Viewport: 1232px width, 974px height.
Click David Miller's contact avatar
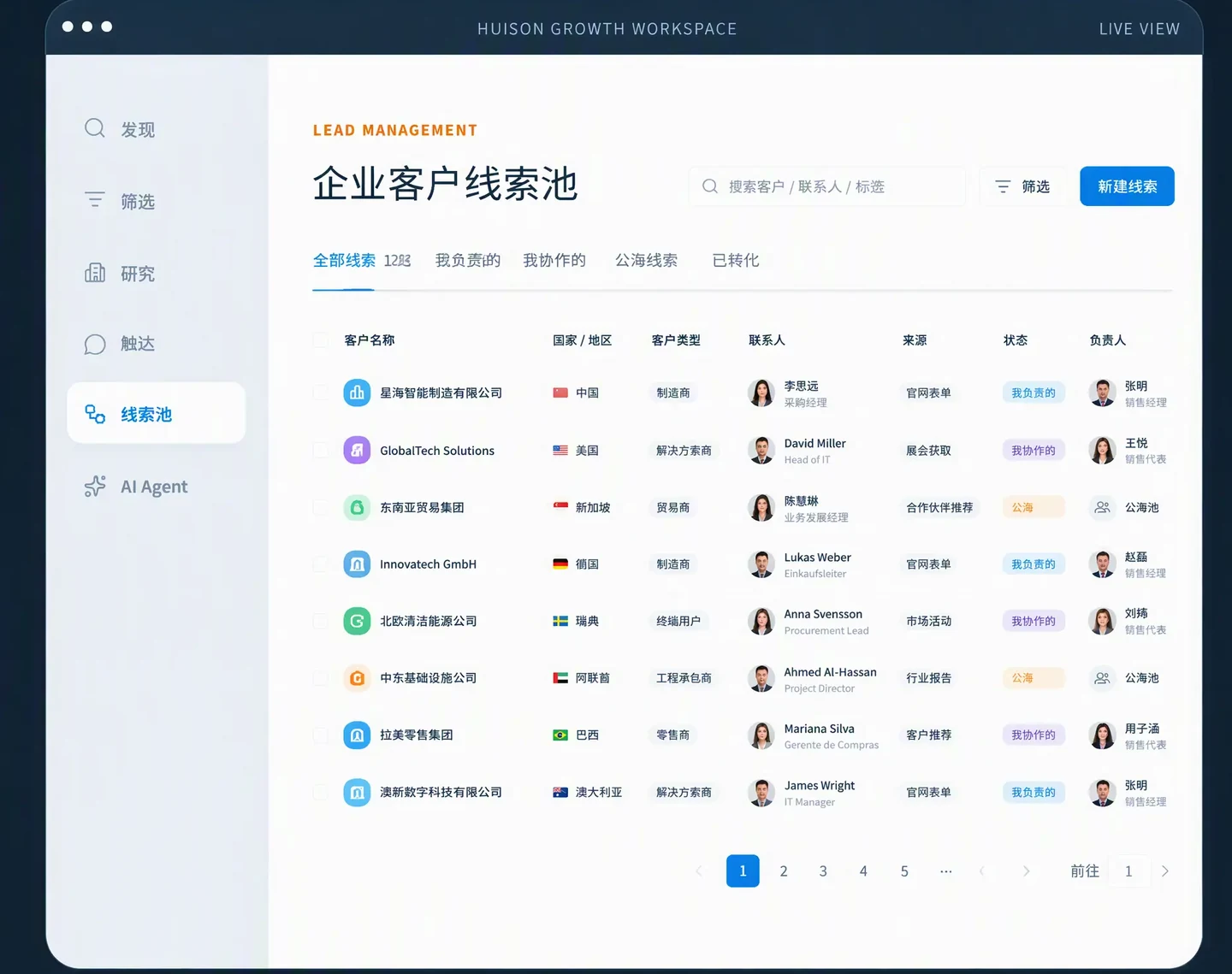click(x=761, y=450)
